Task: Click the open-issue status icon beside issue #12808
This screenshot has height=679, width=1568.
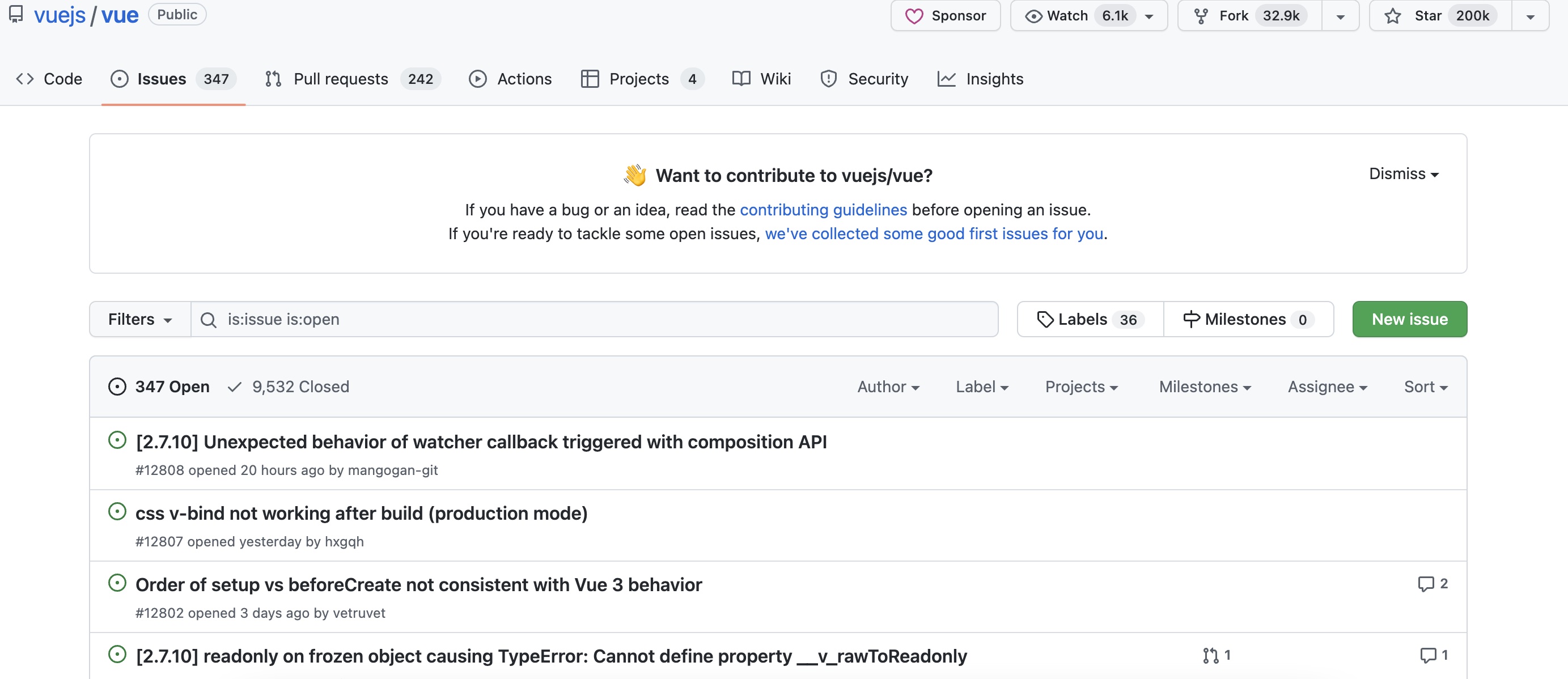Action: click(x=117, y=440)
